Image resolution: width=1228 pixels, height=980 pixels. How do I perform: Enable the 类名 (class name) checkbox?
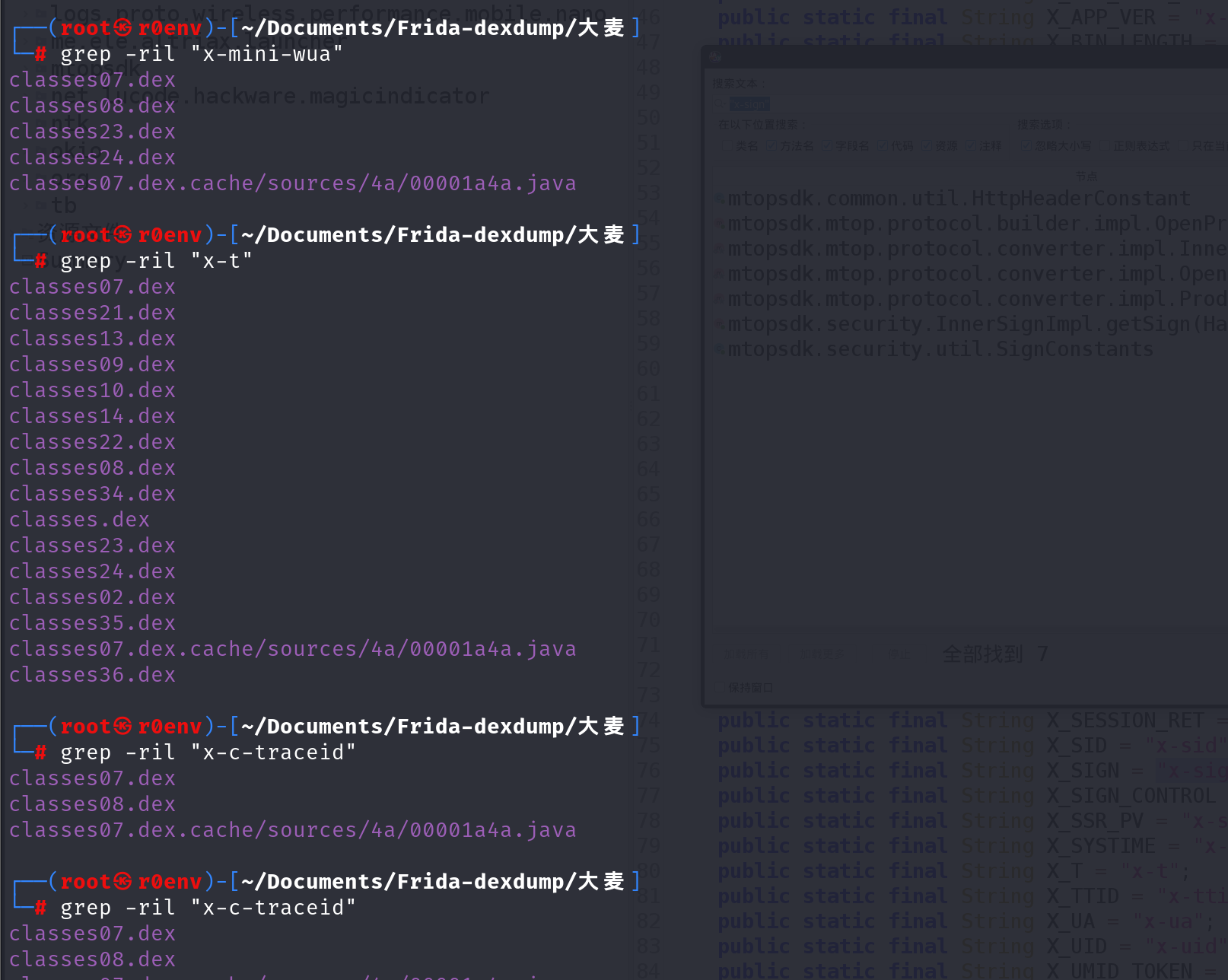pyautogui.click(x=727, y=146)
